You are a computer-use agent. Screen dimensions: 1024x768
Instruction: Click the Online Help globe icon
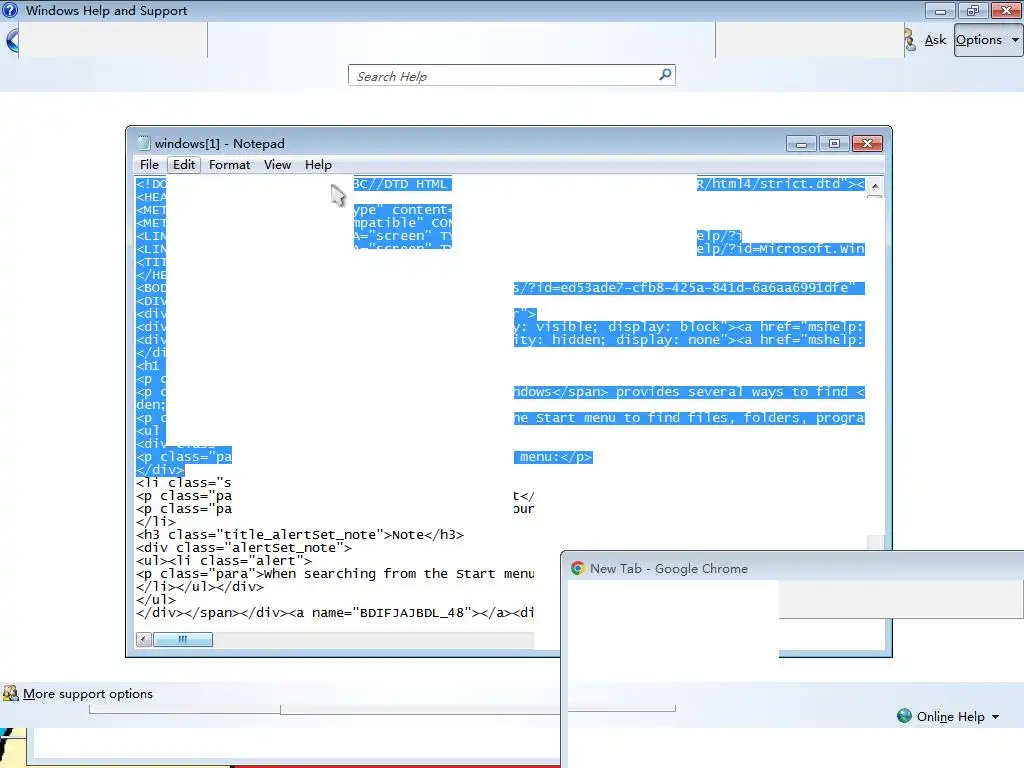[904, 716]
